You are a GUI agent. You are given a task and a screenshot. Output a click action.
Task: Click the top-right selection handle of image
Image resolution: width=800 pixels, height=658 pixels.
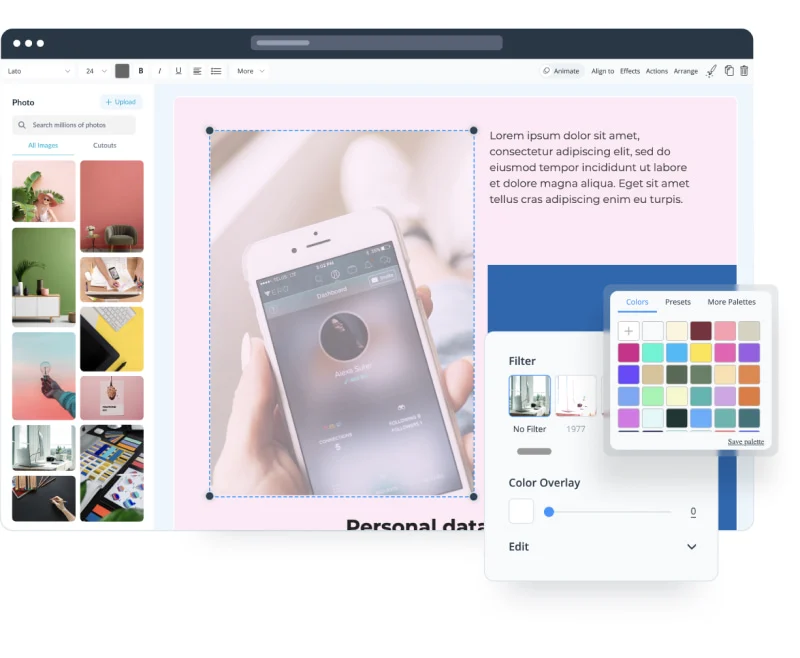click(x=473, y=131)
